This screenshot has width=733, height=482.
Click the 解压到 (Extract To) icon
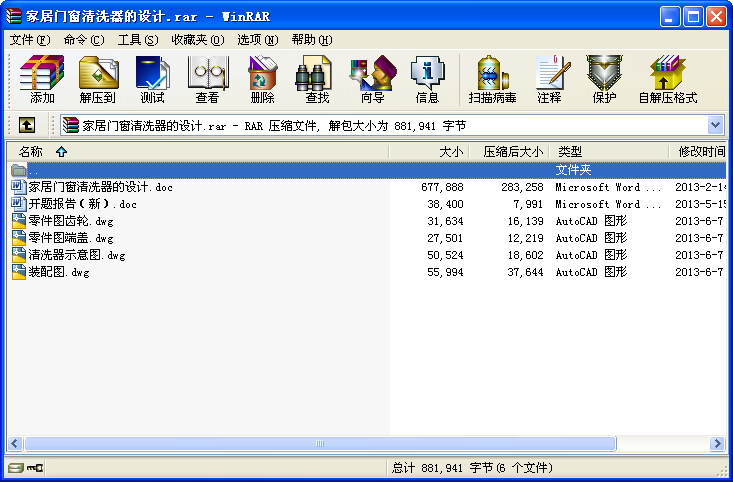pos(98,79)
